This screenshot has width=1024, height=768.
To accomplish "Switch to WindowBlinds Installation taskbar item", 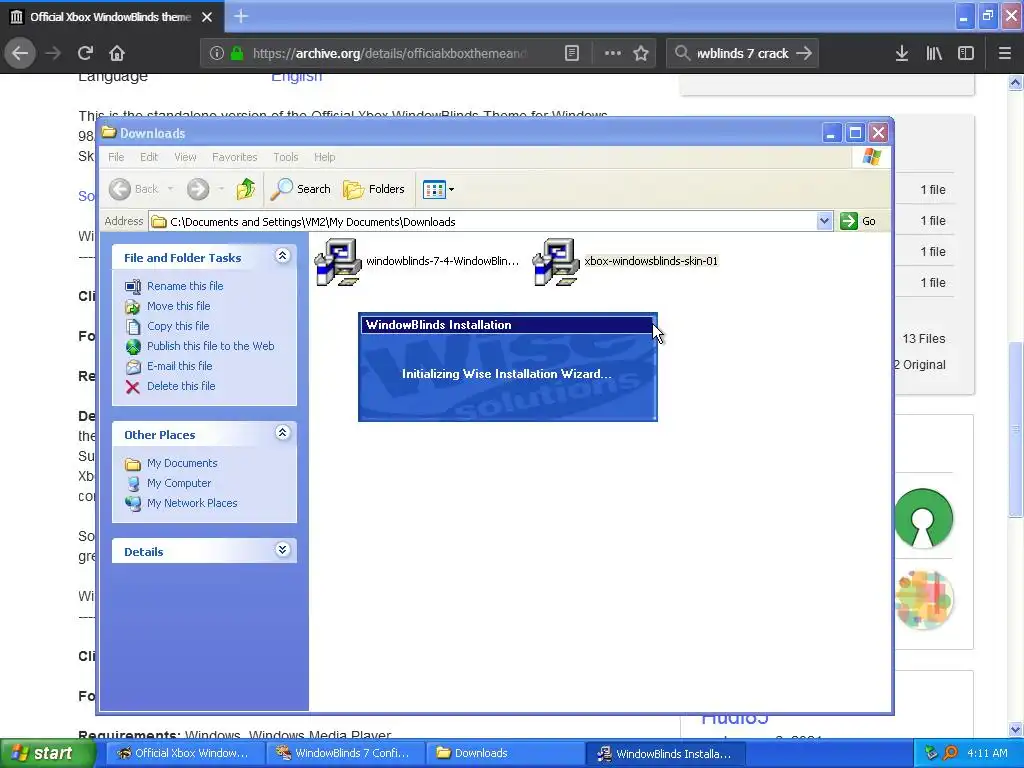I will pos(665,753).
